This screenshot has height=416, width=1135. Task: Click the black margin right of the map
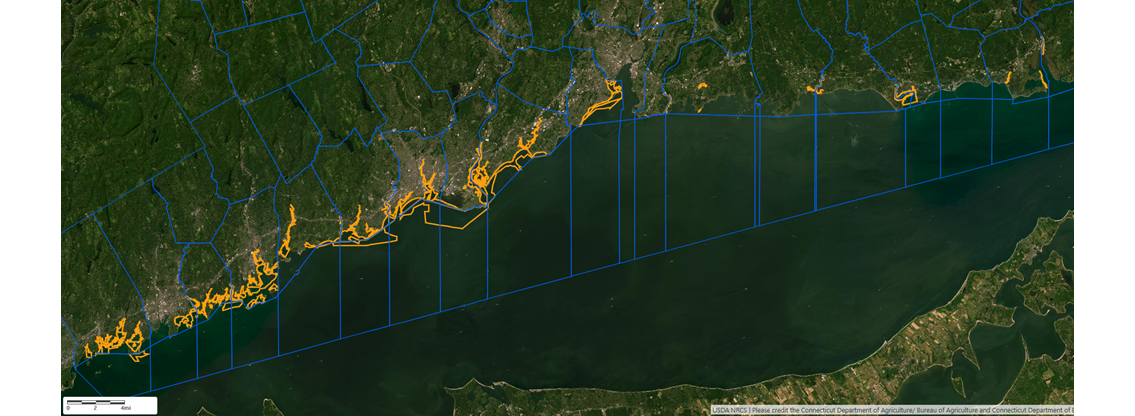coord(1104,200)
